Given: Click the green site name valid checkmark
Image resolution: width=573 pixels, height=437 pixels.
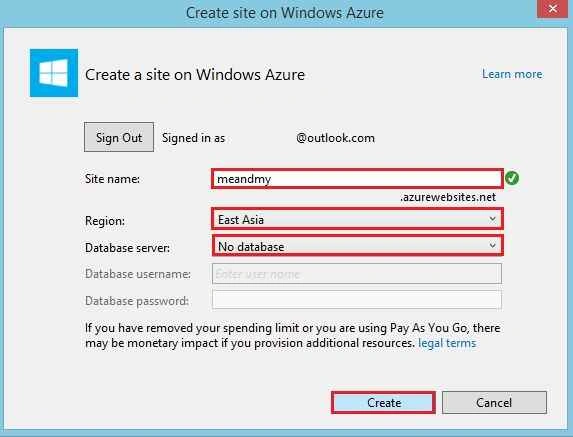Looking at the screenshot, I should [512, 178].
